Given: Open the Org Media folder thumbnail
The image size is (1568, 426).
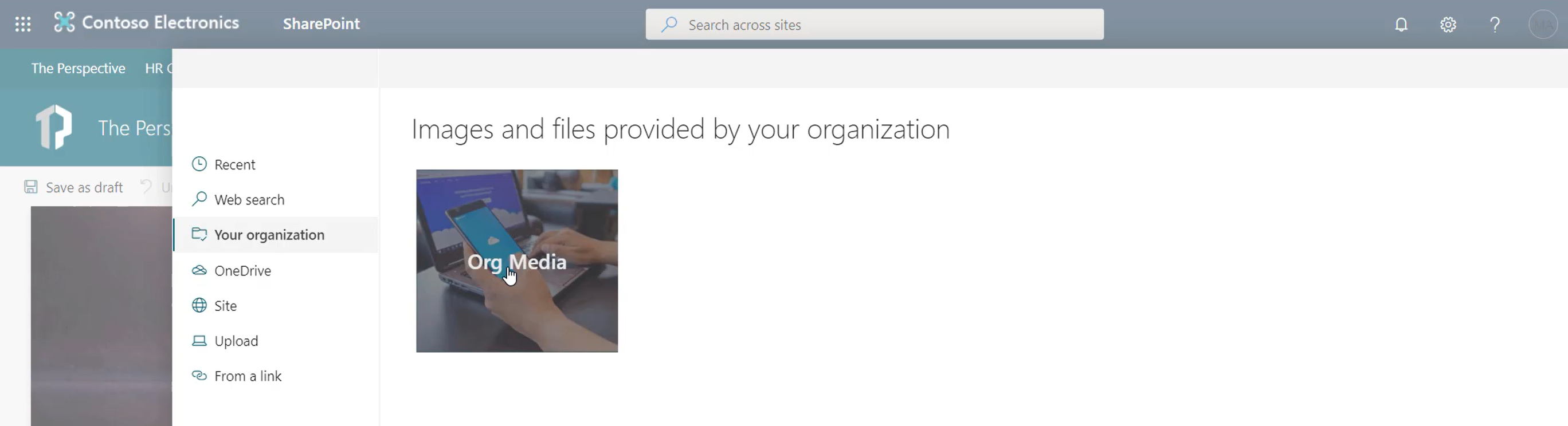Looking at the screenshot, I should coord(517,261).
